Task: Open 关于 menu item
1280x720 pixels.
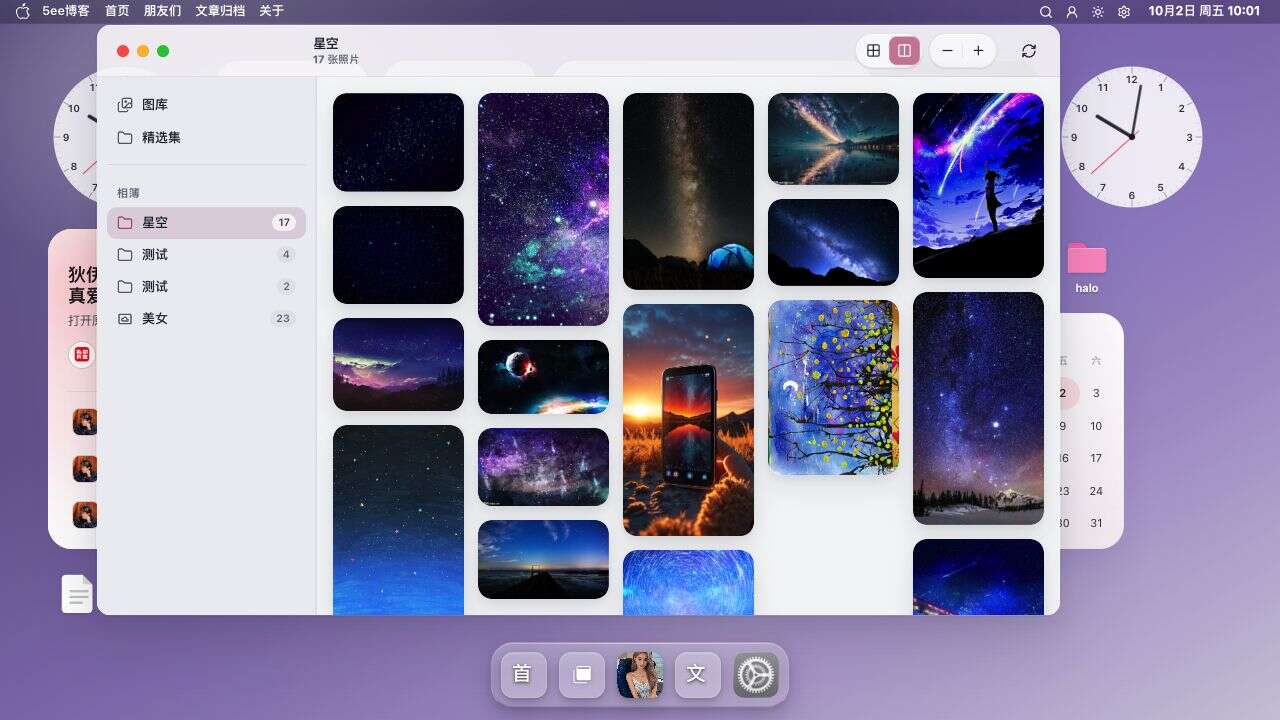Action: 271,11
